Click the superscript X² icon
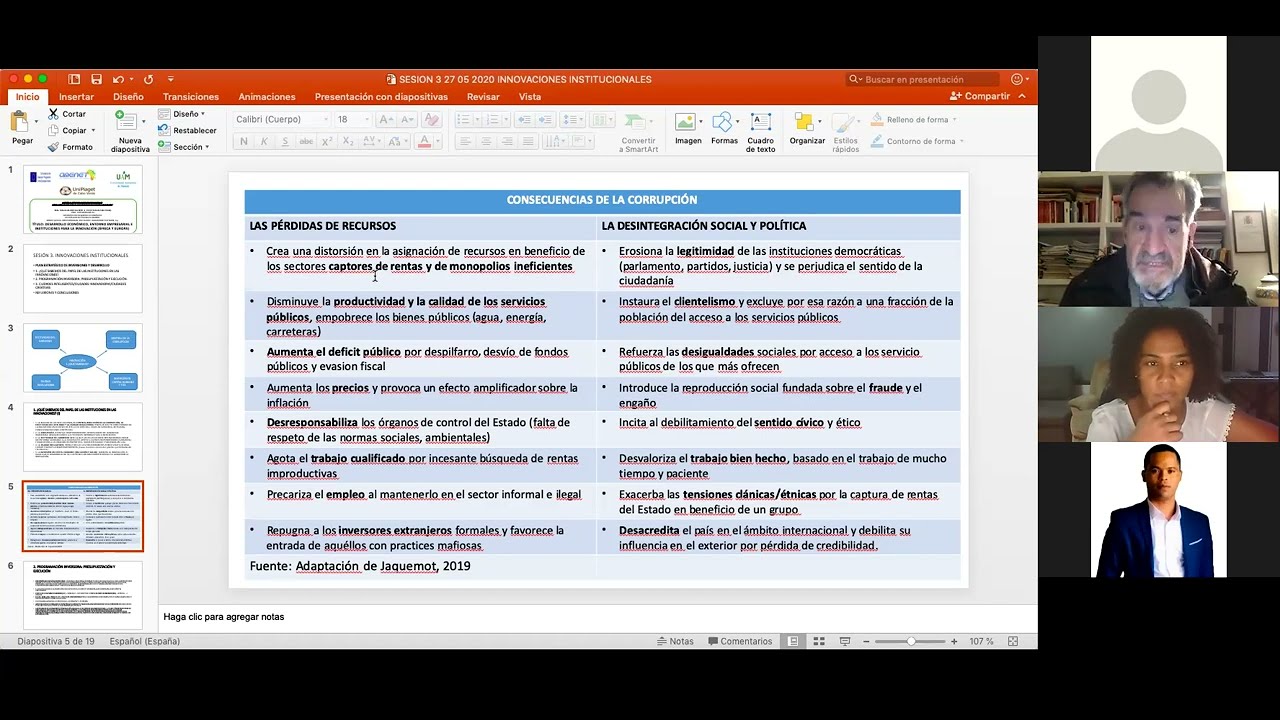1280x720 pixels. coord(328,142)
